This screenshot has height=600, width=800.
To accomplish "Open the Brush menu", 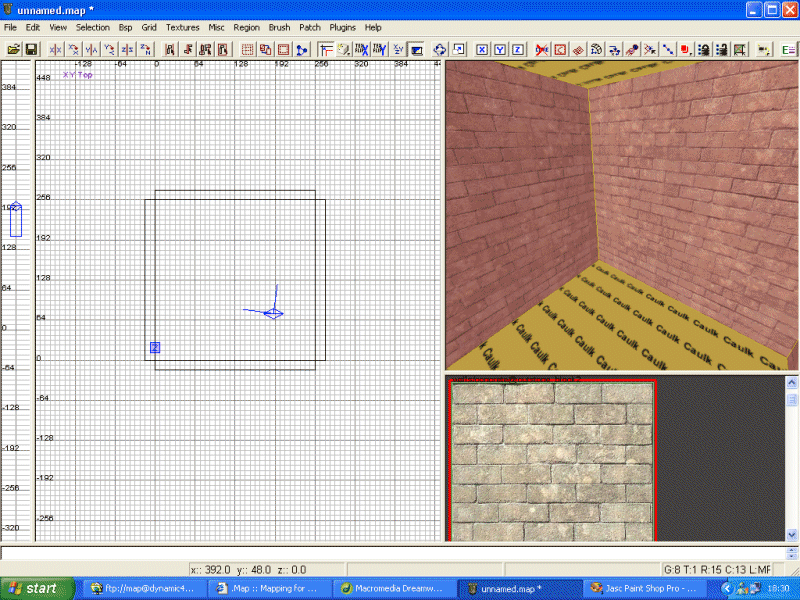I will (280, 28).
